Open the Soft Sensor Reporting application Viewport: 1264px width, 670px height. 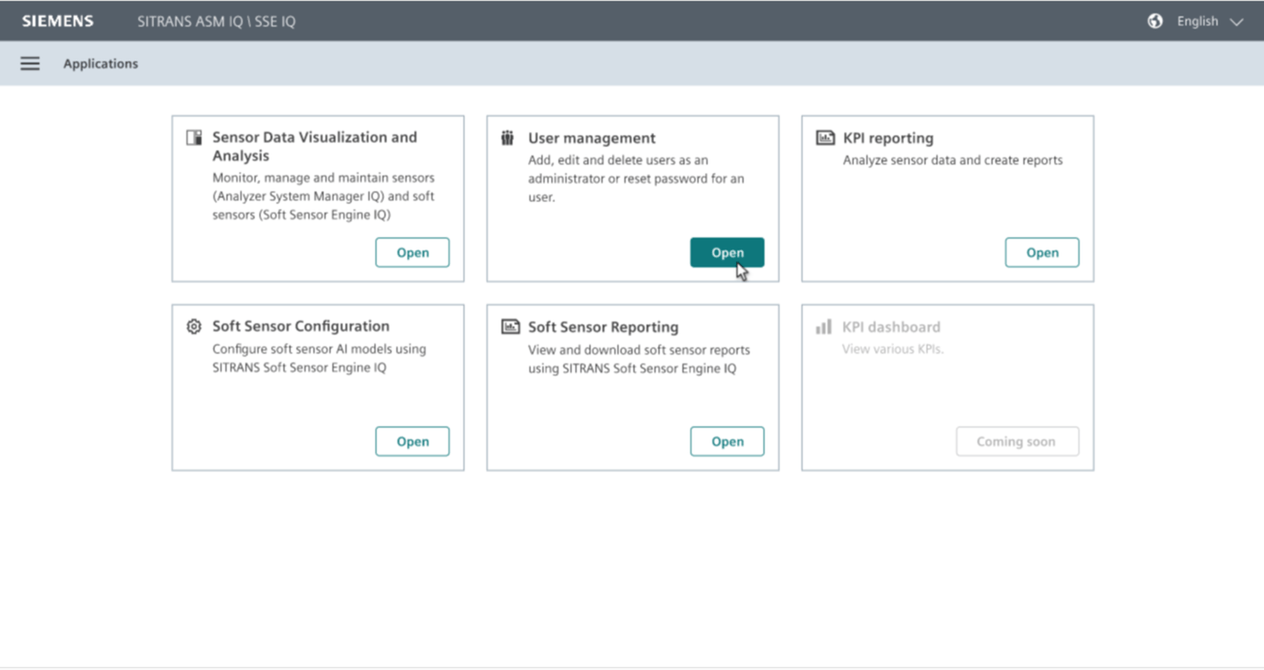point(727,441)
